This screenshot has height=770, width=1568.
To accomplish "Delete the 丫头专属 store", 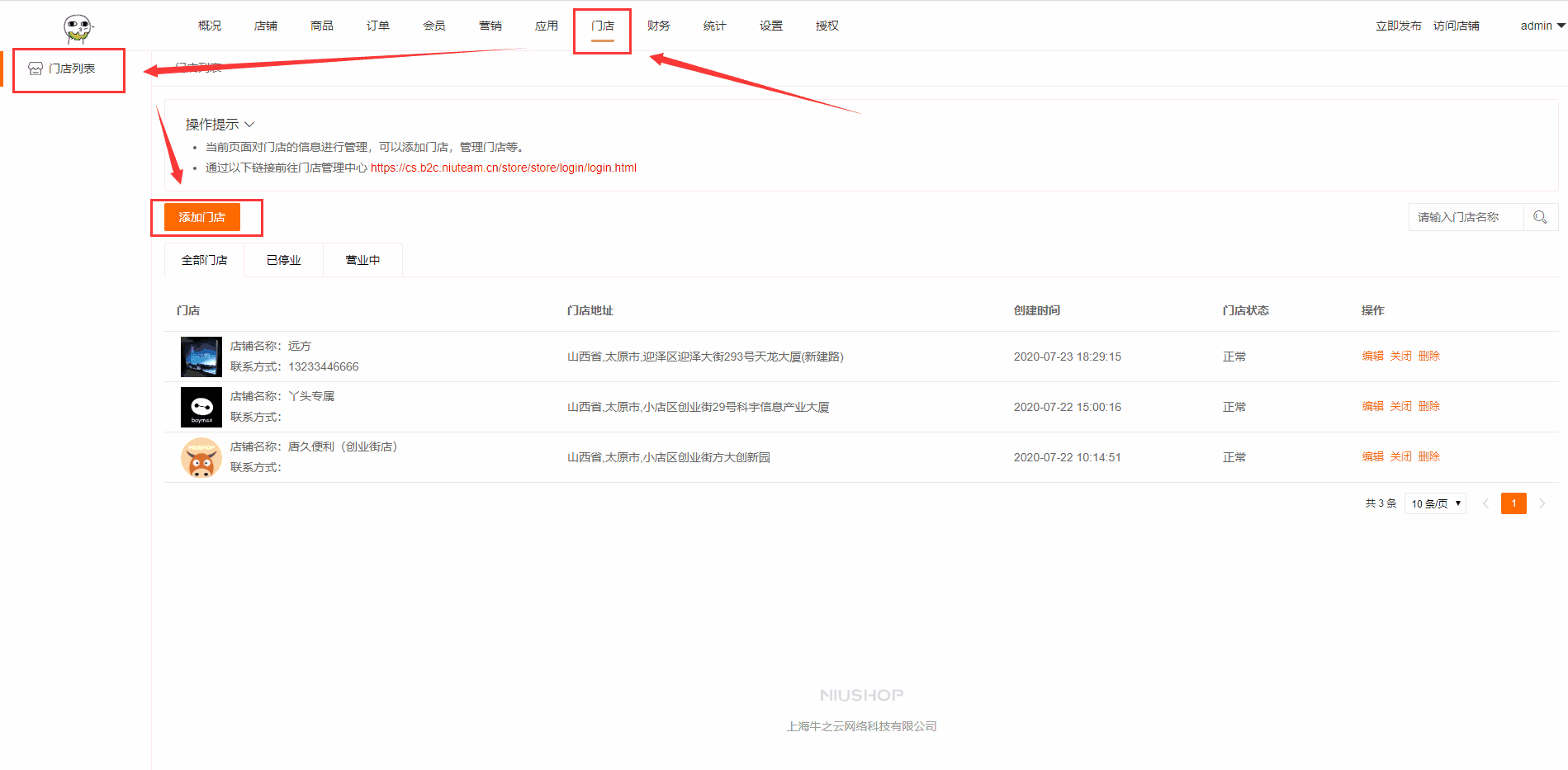I will click(1428, 406).
